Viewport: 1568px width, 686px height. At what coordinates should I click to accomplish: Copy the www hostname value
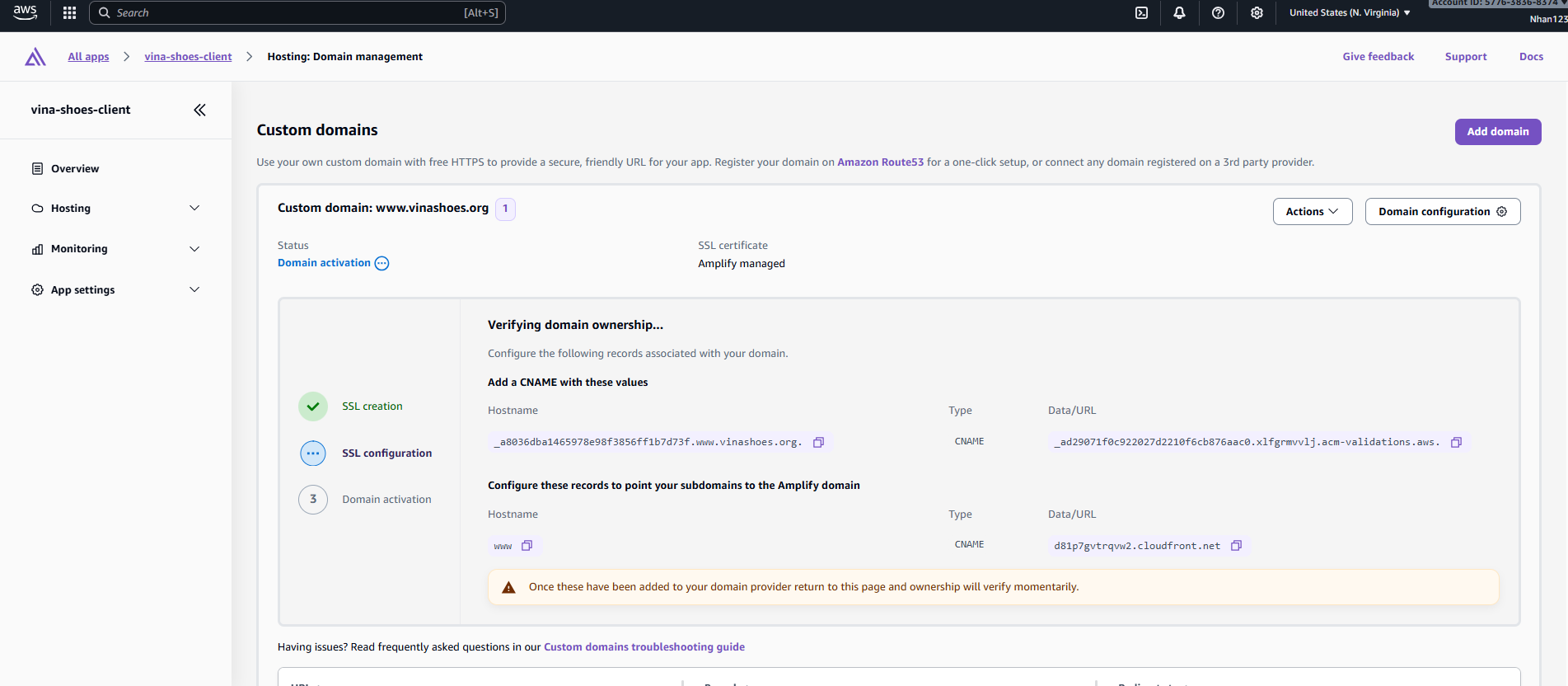pyautogui.click(x=527, y=545)
